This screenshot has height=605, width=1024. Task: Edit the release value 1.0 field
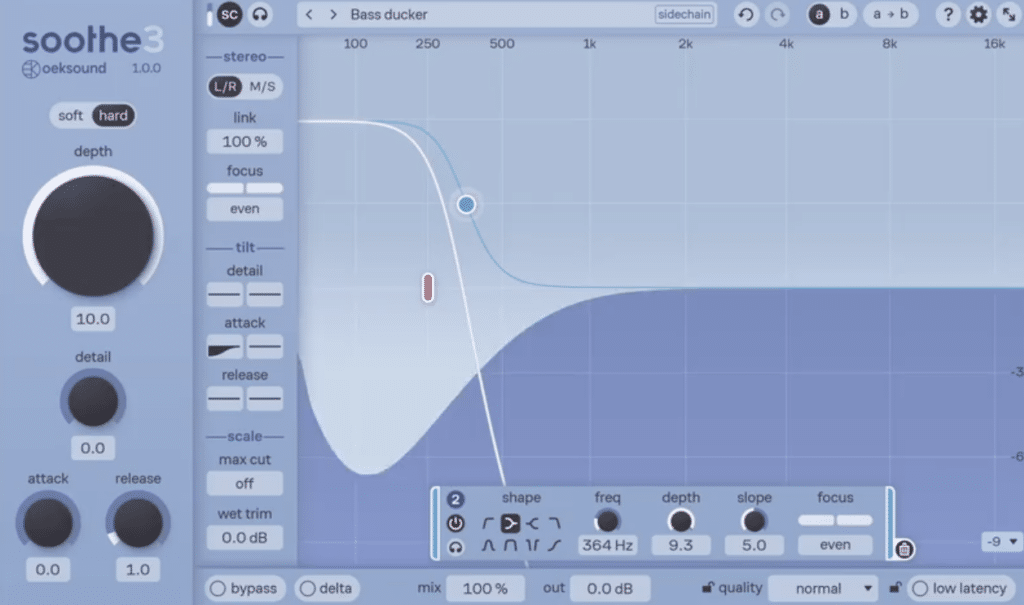[138, 570]
